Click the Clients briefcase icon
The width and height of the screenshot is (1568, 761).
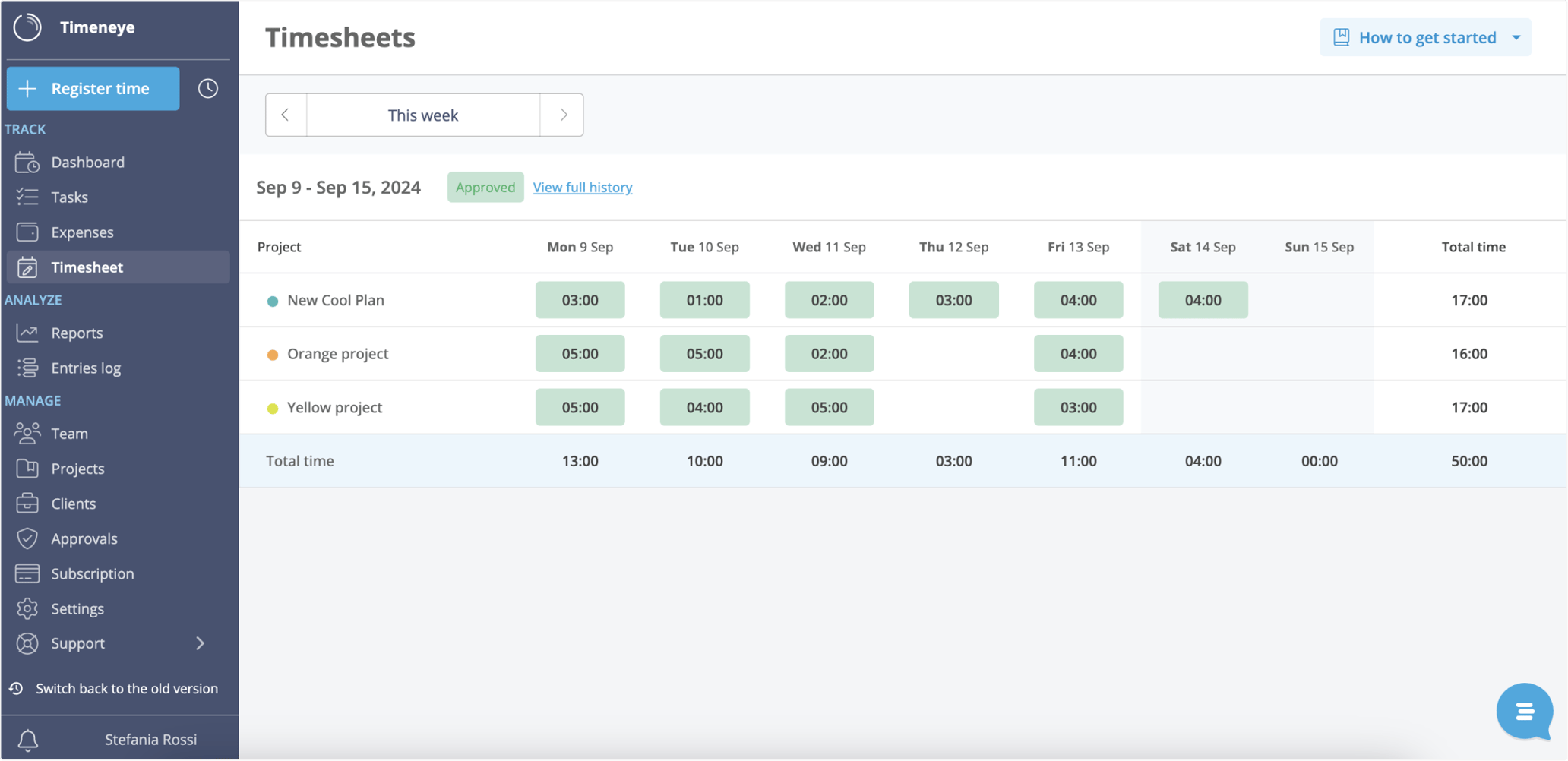point(27,503)
